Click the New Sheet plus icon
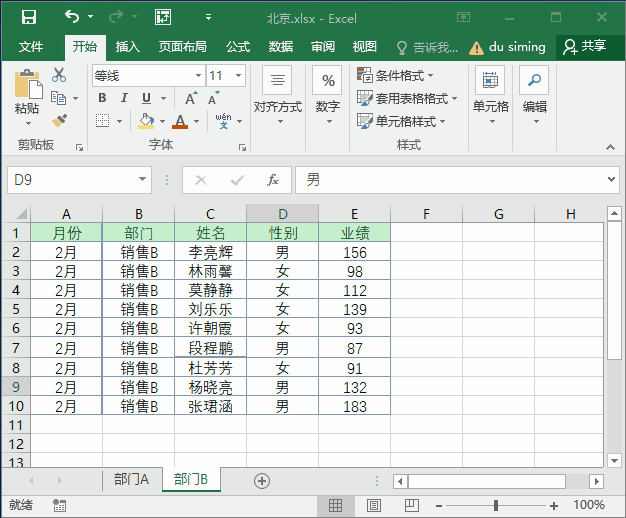 pos(262,481)
